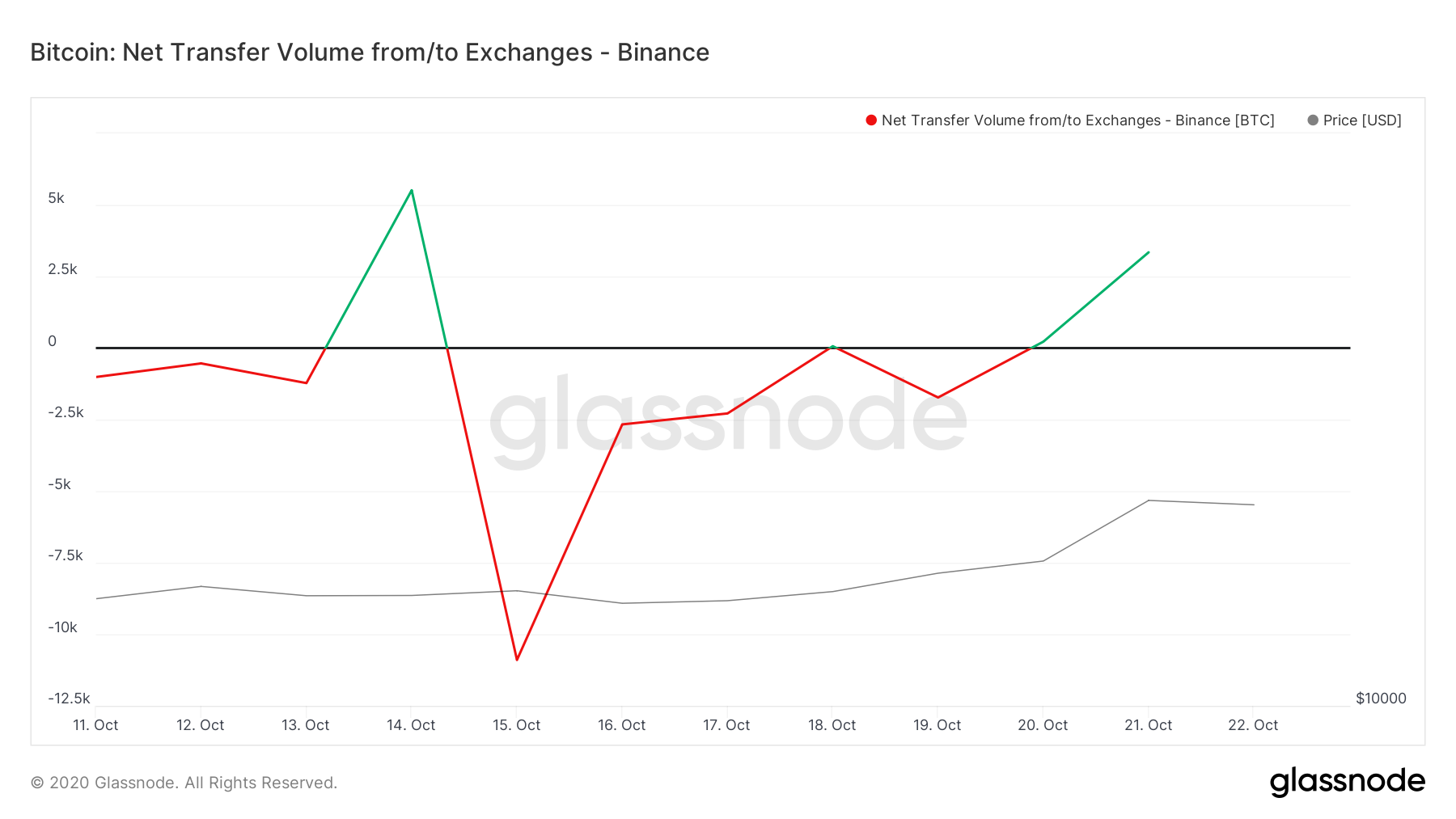Click the gray price line's 22. Oct endpoint
1456x819 pixels.
[x=1254, y=504]
